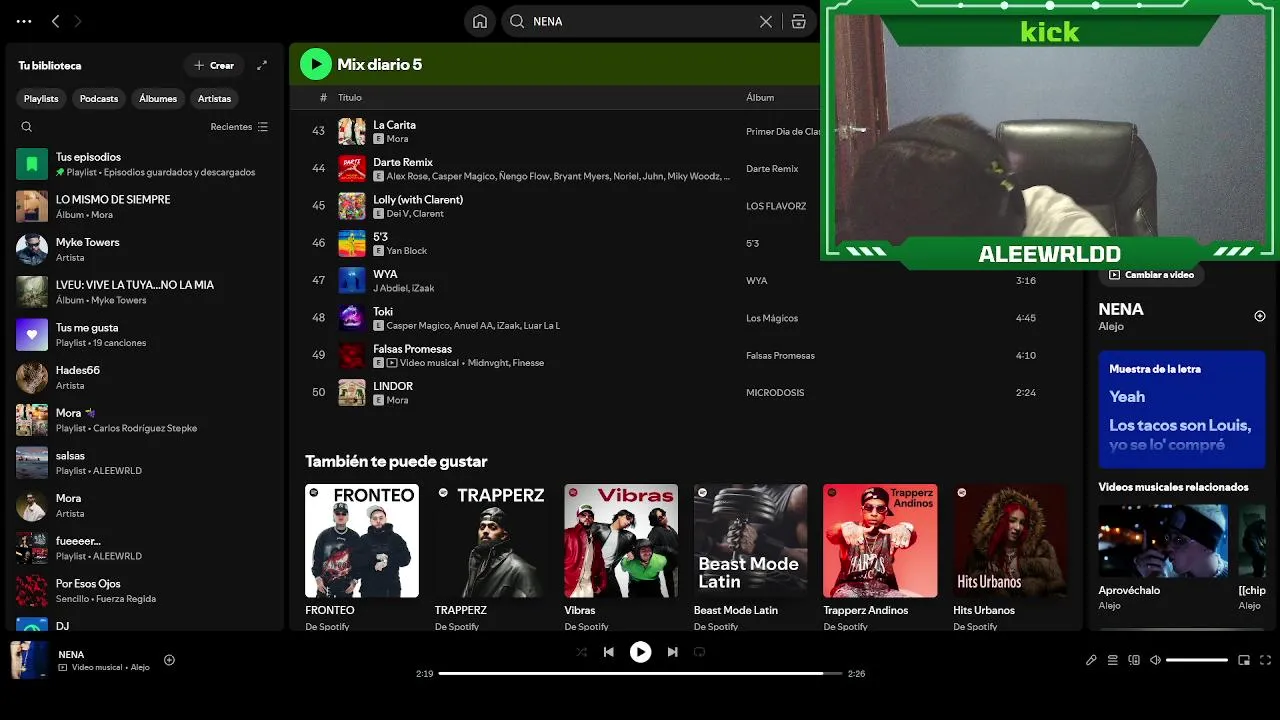Open the three-dot app menu
This screenshot has height=720, width=1280.
coord(24,21)
